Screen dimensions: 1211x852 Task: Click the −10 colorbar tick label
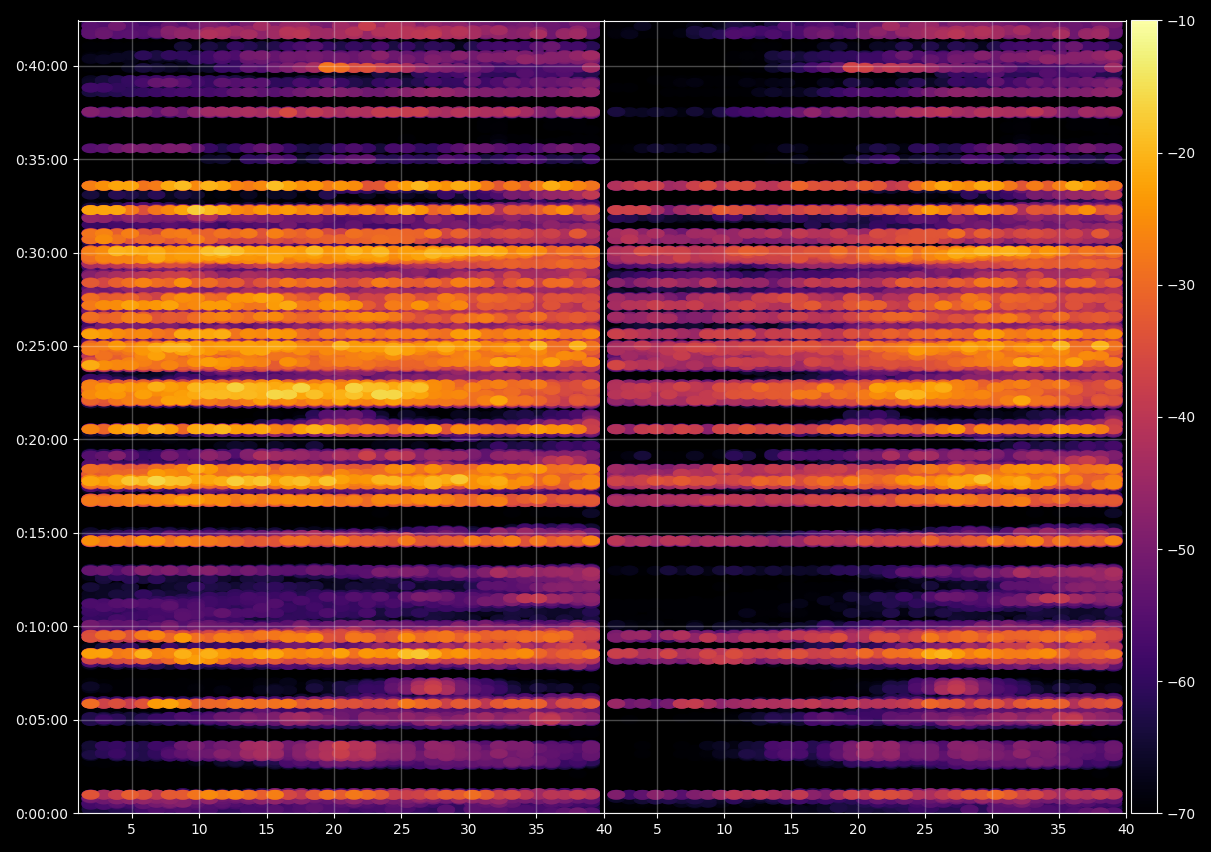click(1180, 21)
